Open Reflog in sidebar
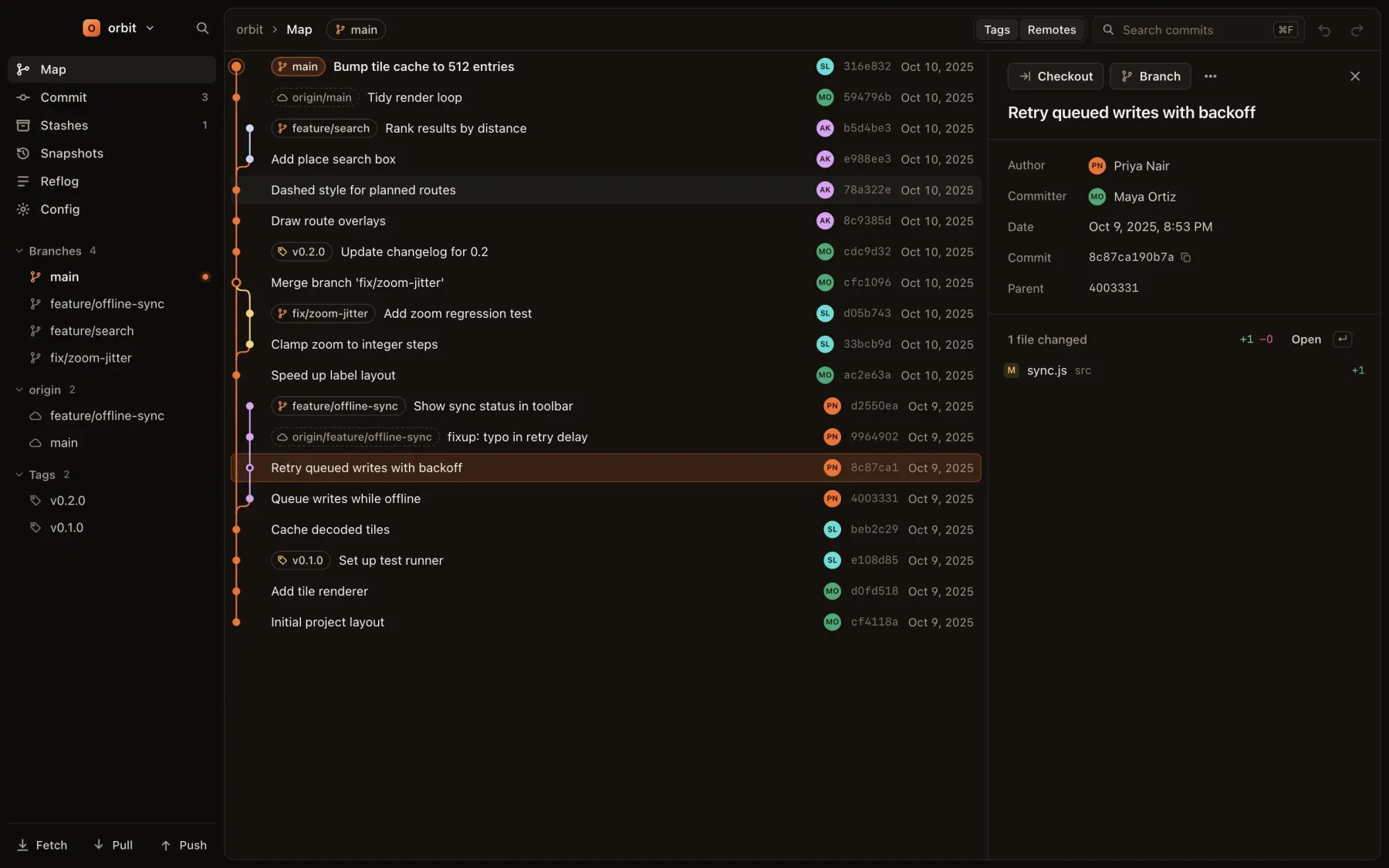 click(x=112, y=181)
